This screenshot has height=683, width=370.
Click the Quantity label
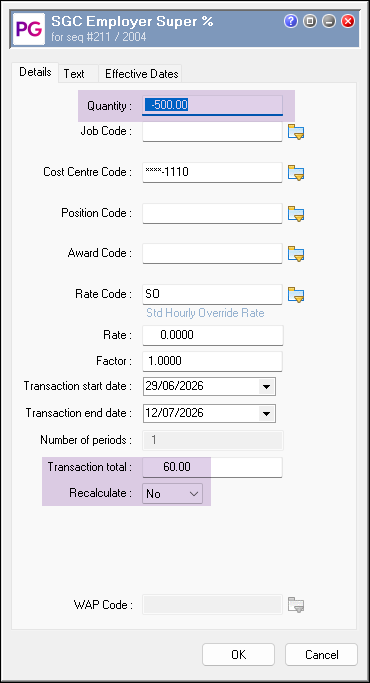click(x=109, y=106)
